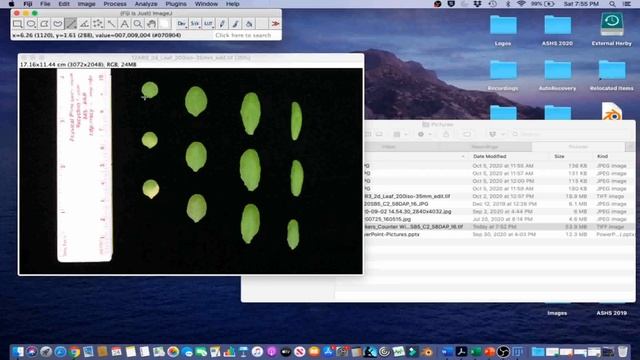Open the Apple menu
Image resolution: width=640 pixels, height=360 pixels.
point(11,4)
